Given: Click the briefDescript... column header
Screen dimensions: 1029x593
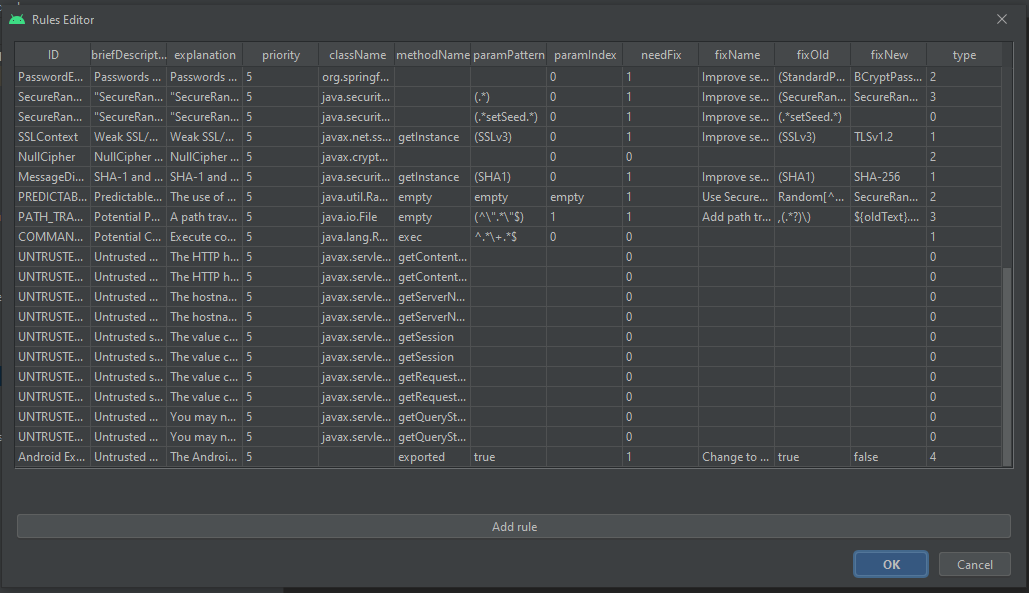Looking at the screenshot, I should [x=129, y=55].
